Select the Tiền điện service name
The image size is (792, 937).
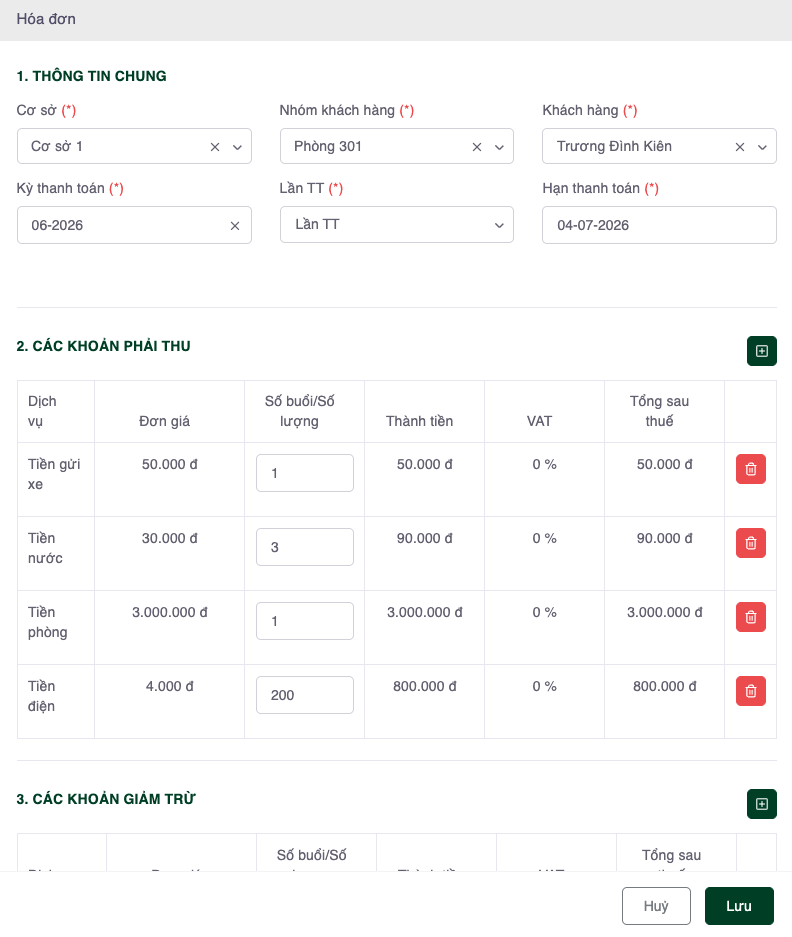(x=41, y=696)
